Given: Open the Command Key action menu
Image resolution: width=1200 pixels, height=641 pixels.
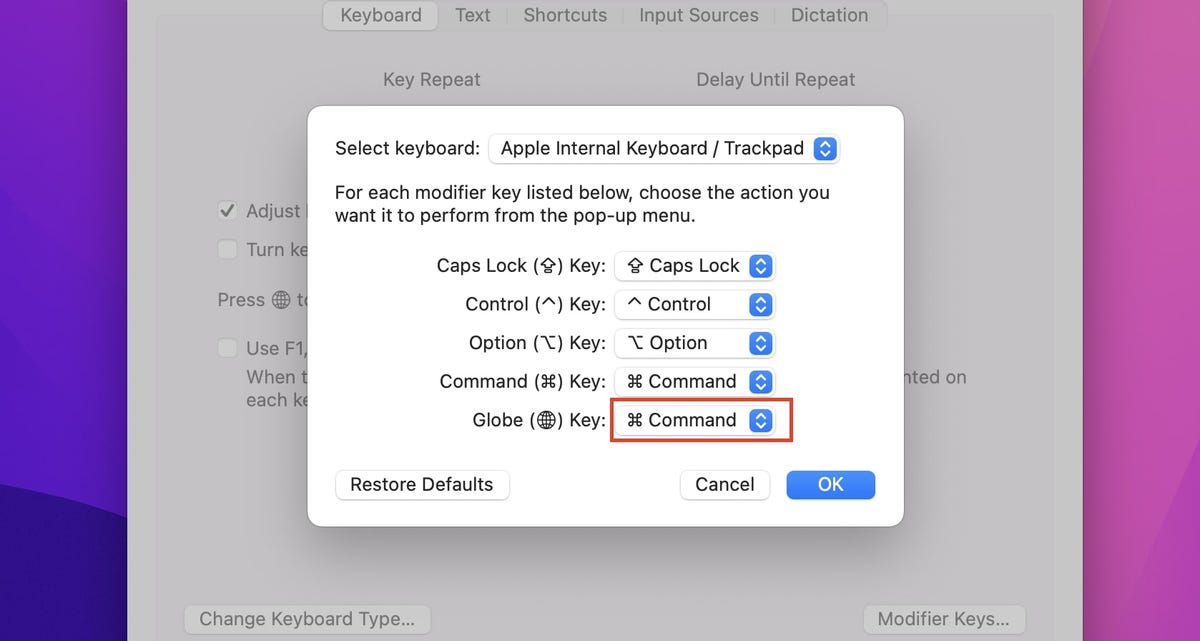Looking at the screenshot, I should 695,381.
